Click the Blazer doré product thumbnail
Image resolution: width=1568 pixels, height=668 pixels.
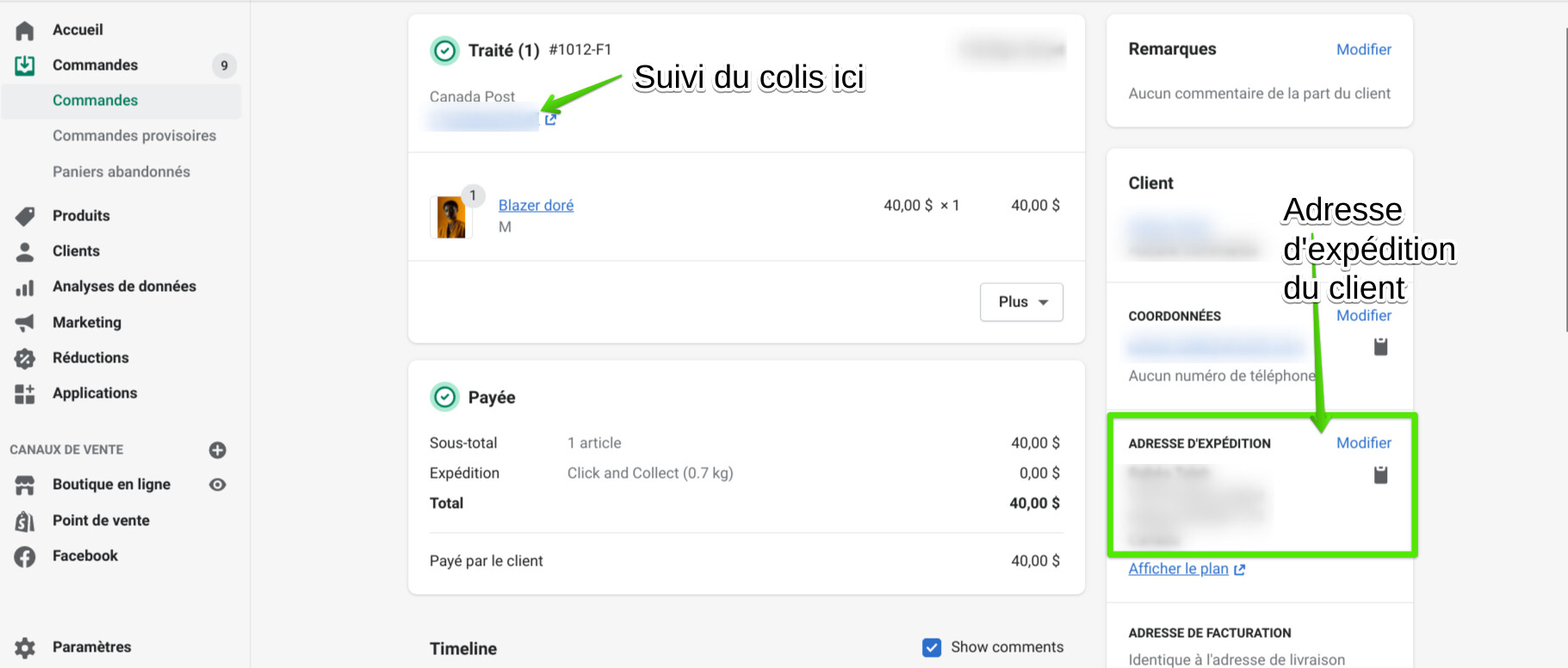[x=451, y=217]
